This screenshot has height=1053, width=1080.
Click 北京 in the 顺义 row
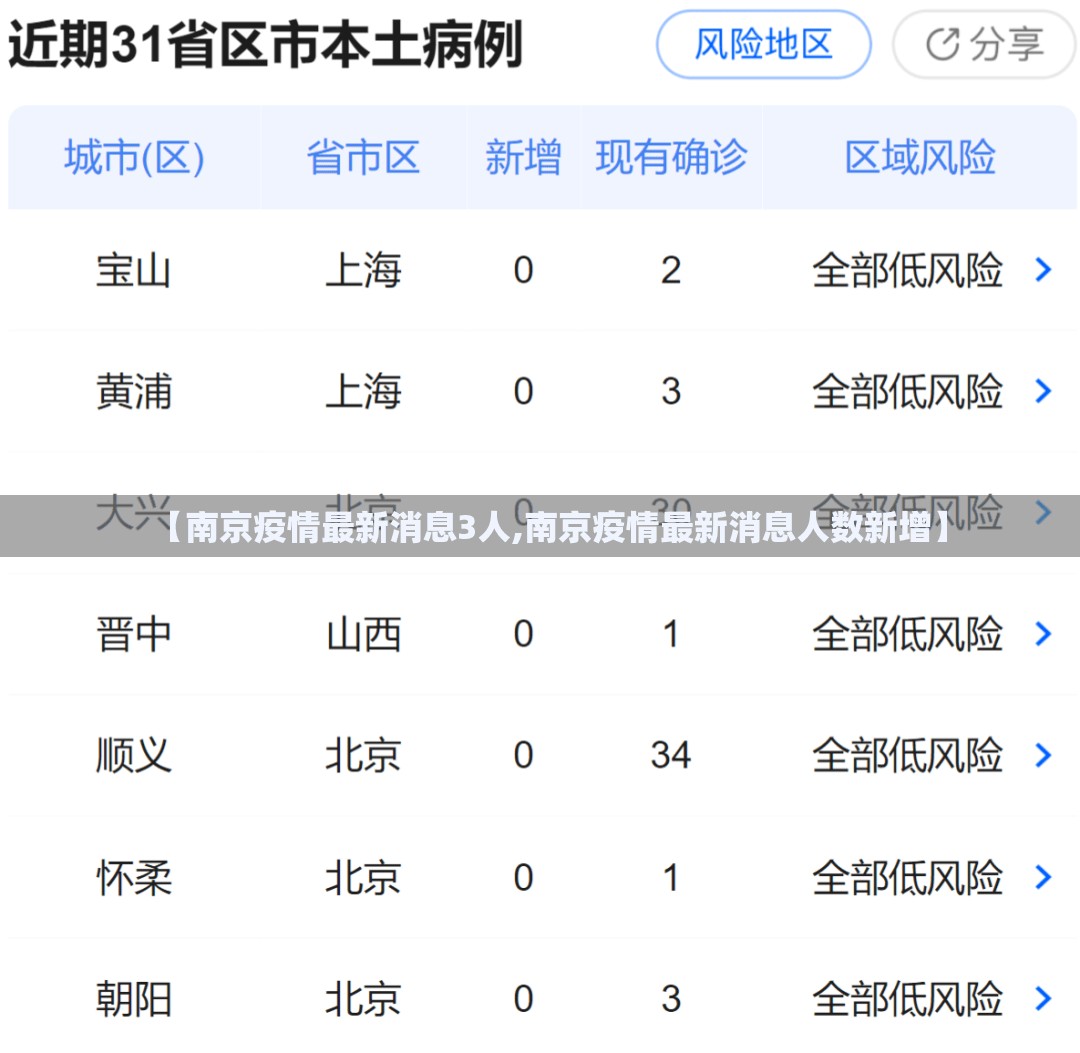point(363,755)
